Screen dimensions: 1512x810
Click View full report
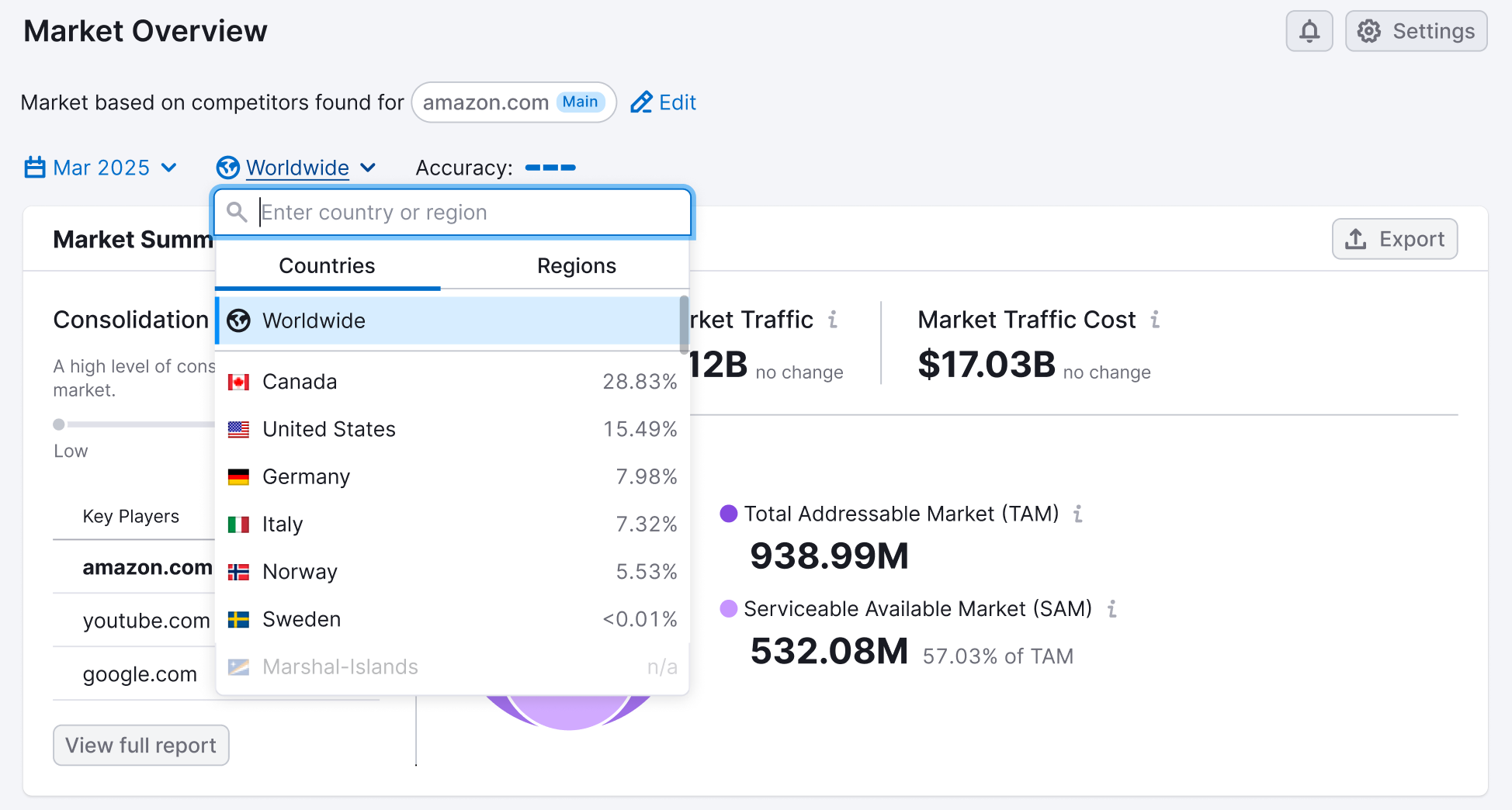(x=140, y=745)
